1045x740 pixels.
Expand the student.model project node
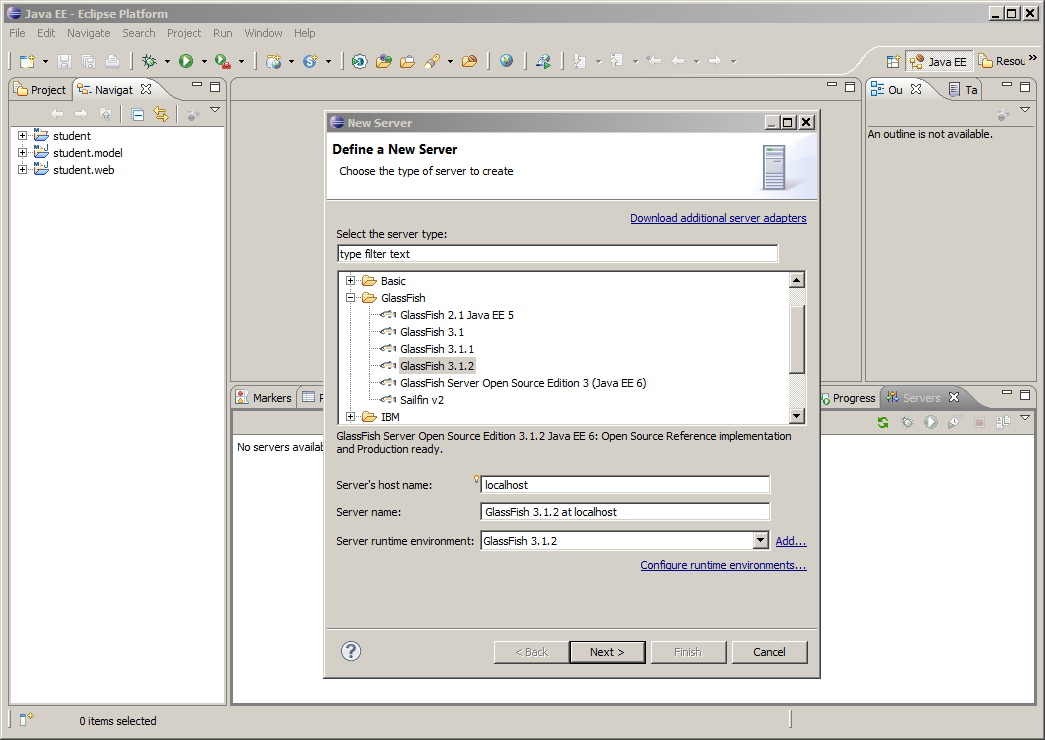click(23, 153)
